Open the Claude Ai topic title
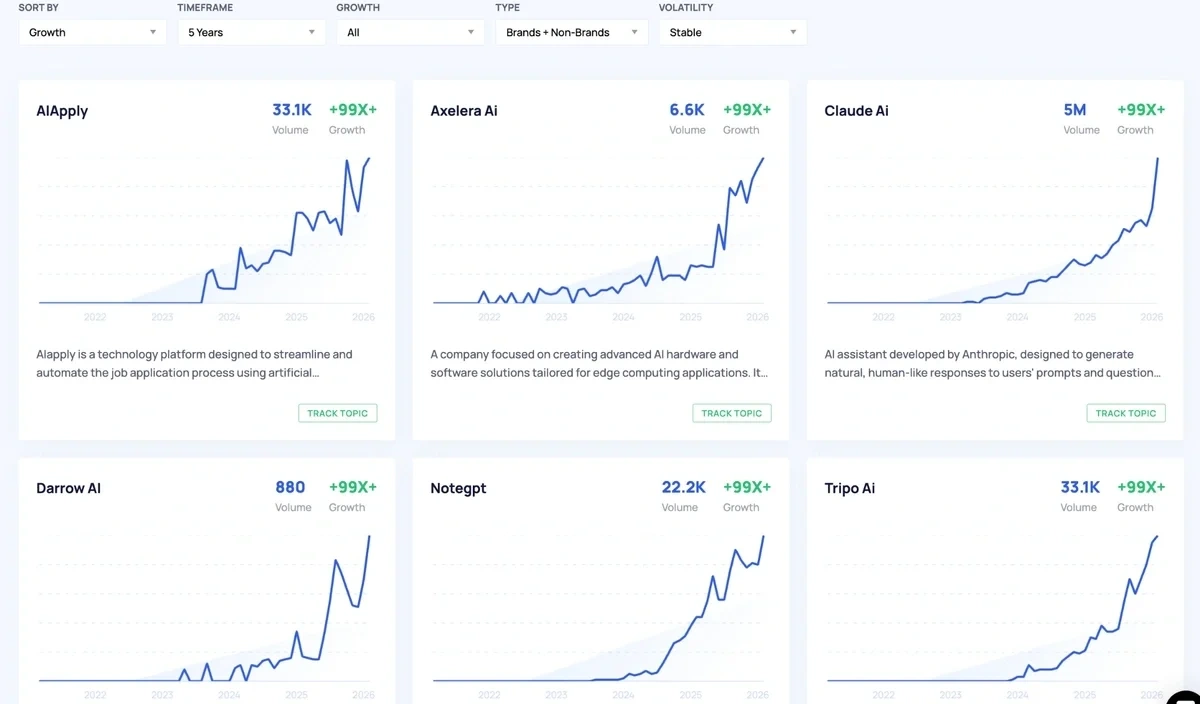 [856, 111]
